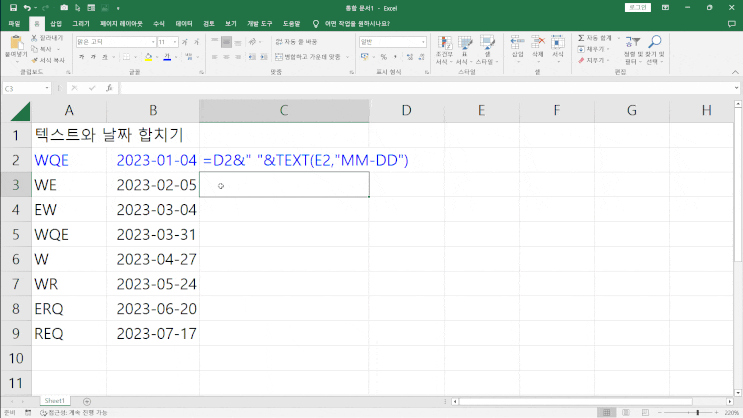The width and height of the screenshot is (743, 418).
Task: Apply comma style number format
Action: tap(395, 57)
